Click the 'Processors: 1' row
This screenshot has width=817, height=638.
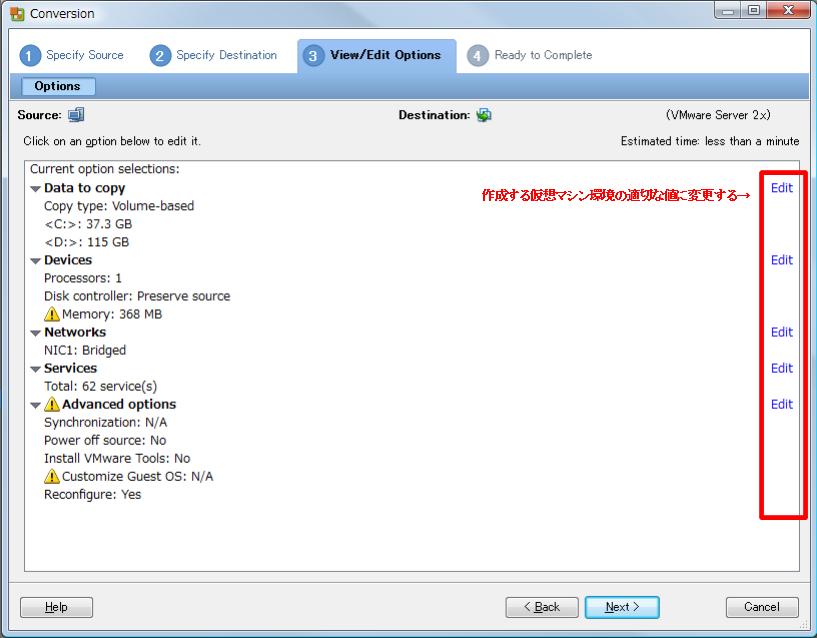[x=83, y=278]
